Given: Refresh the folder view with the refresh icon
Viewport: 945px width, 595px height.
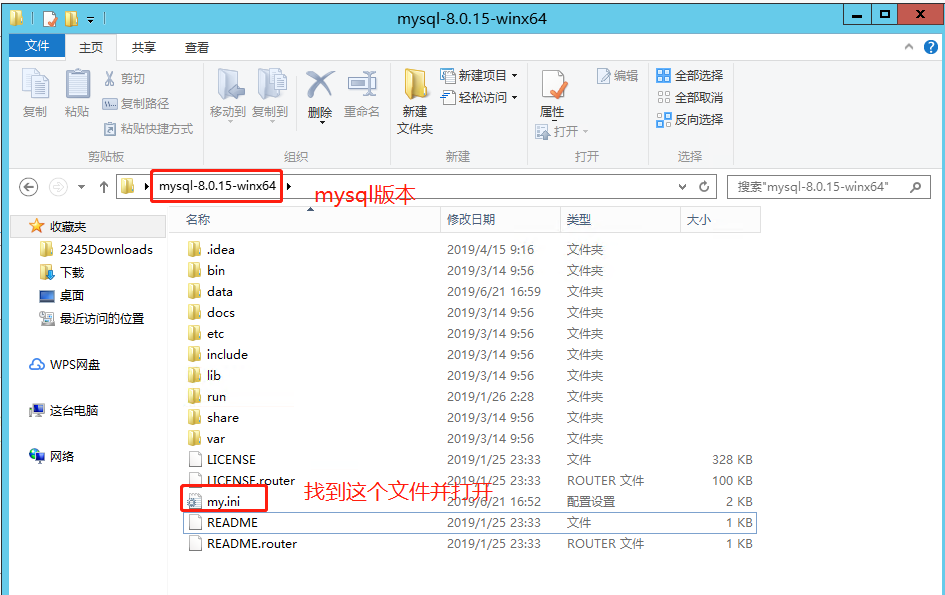Looking at the screenshot, I should (703, 186).
